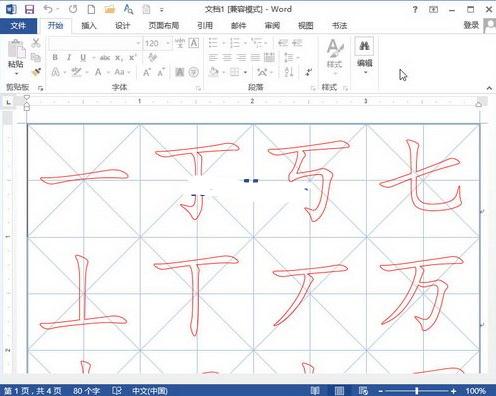Screen dimensions: 496x396
Task: Open the font size 120 dropdown
Action: point(168,43)
